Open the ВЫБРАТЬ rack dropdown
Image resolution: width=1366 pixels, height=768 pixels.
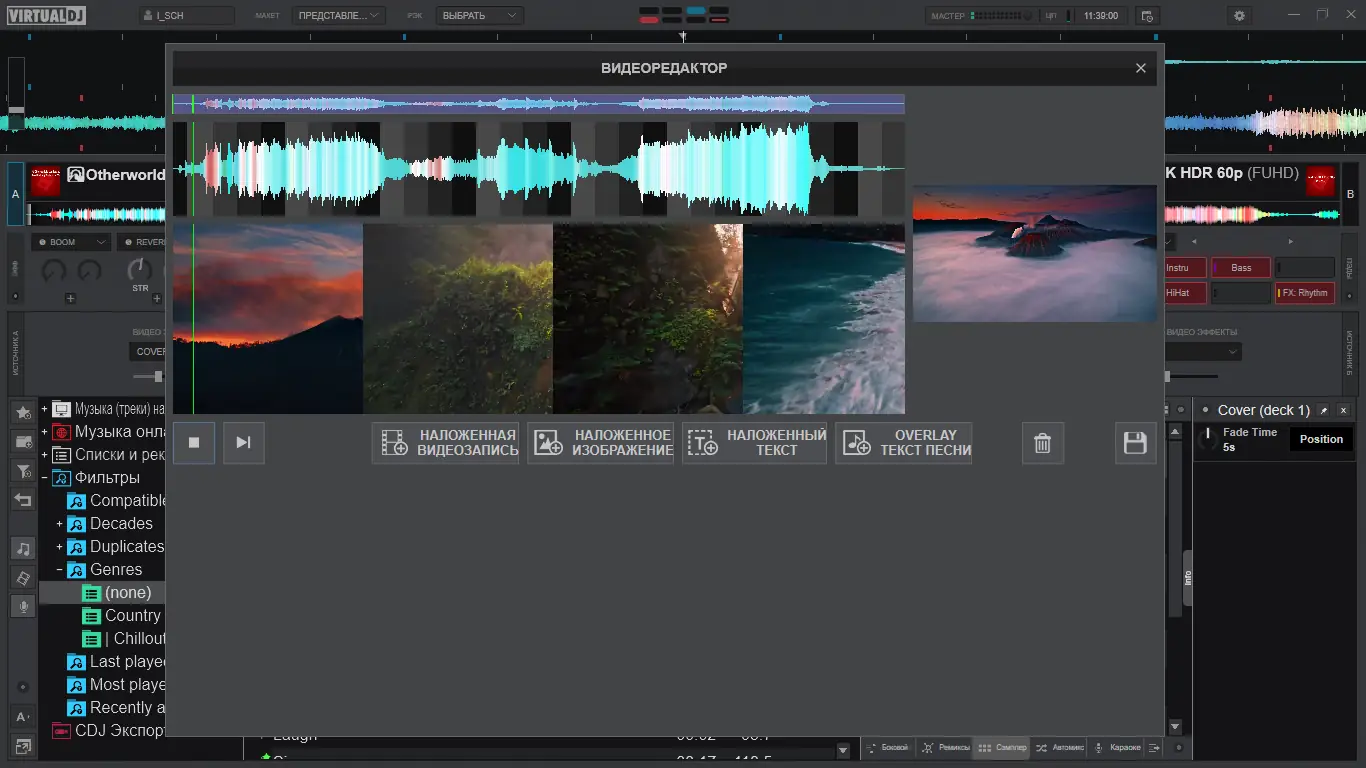point(482,16)
